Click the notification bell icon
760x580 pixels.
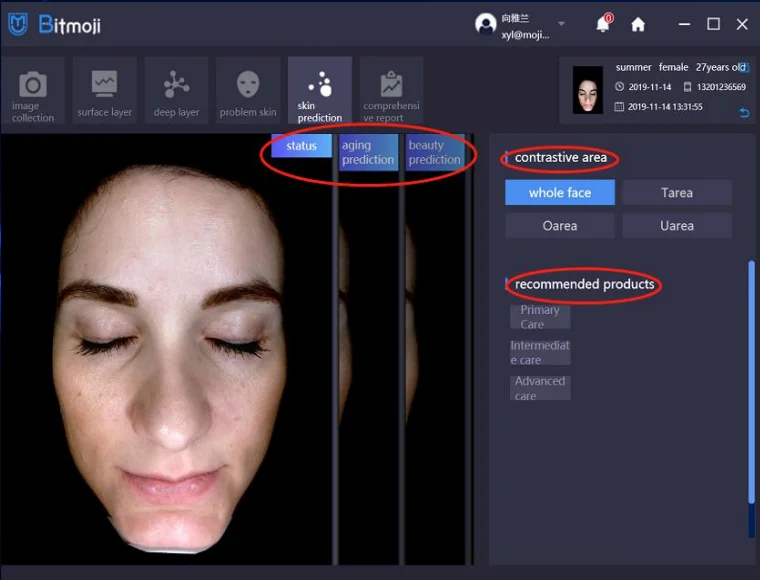603,24
